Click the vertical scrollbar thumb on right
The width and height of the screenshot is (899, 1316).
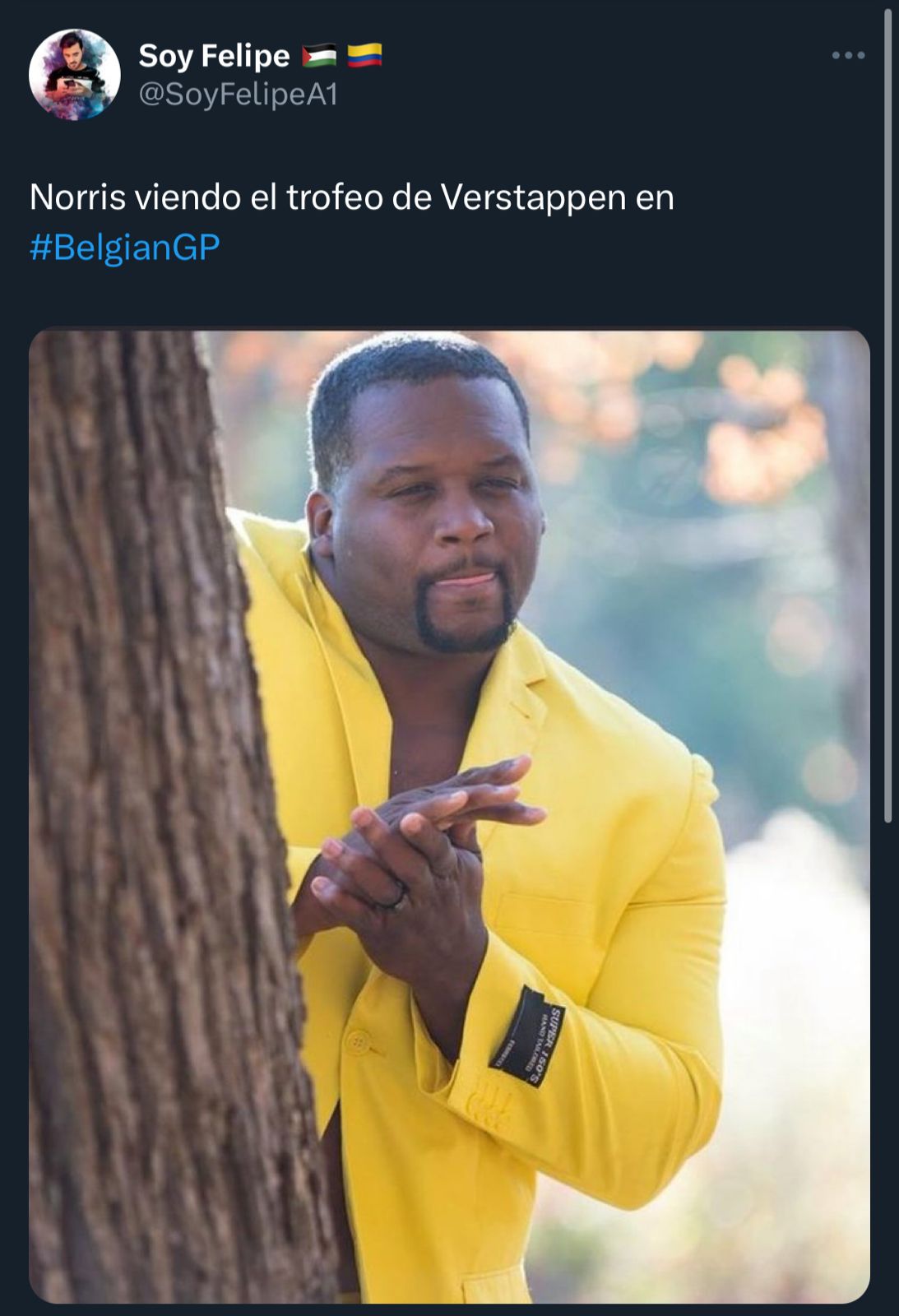click(888, 415)
